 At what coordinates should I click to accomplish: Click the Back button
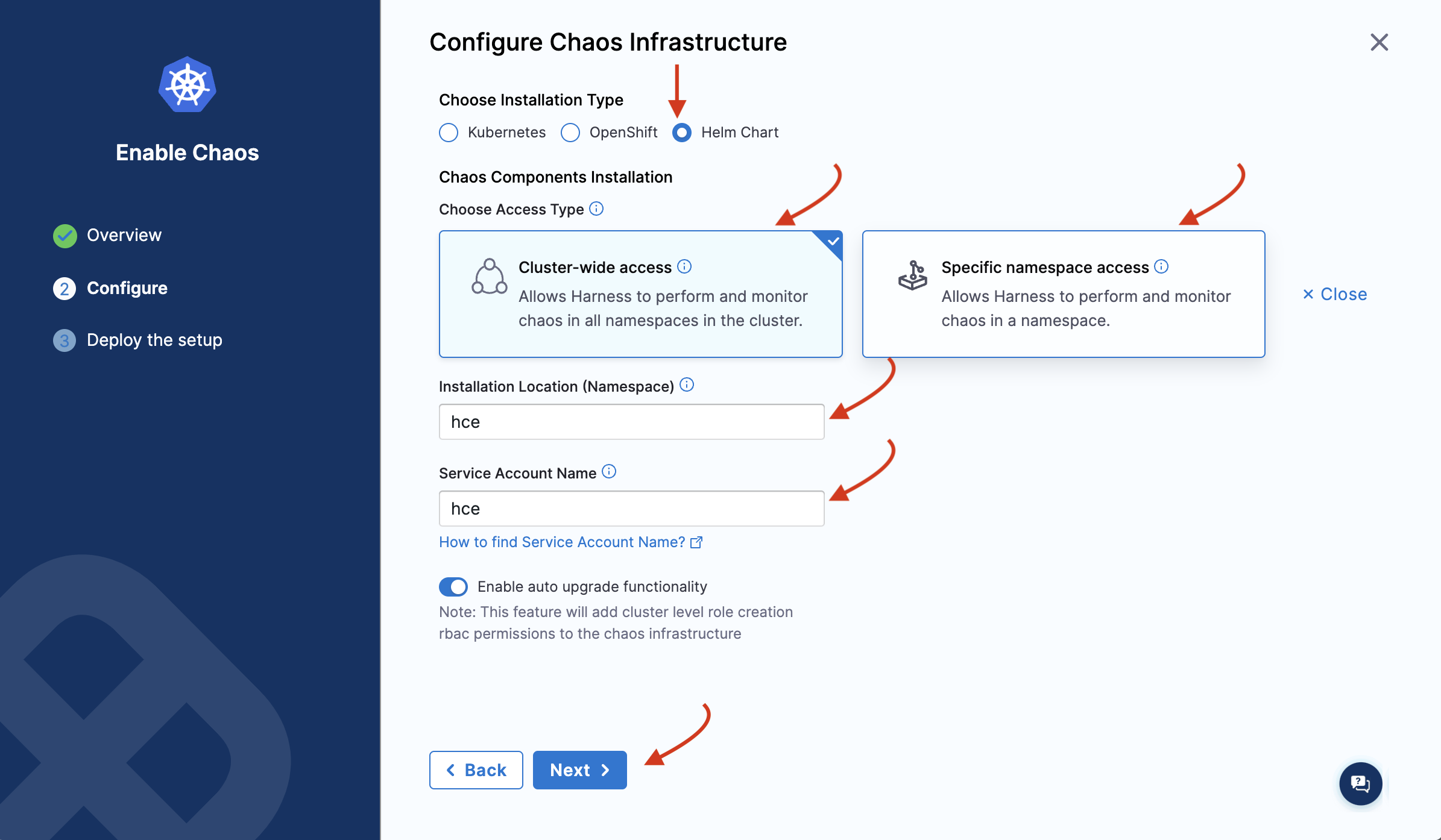pos(476,769)
